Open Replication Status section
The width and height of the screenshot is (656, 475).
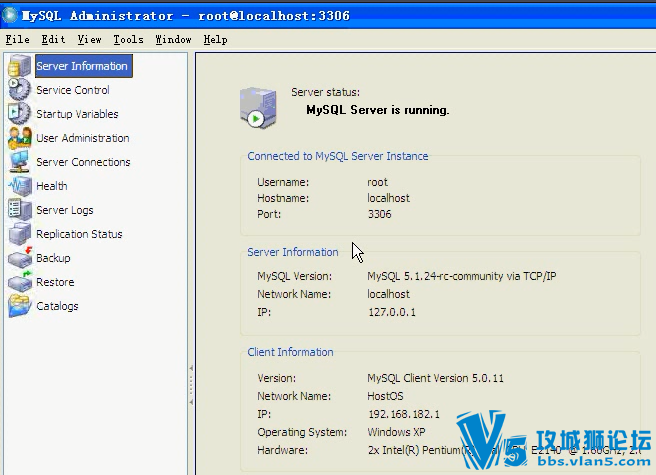click(x=79, y=234)
